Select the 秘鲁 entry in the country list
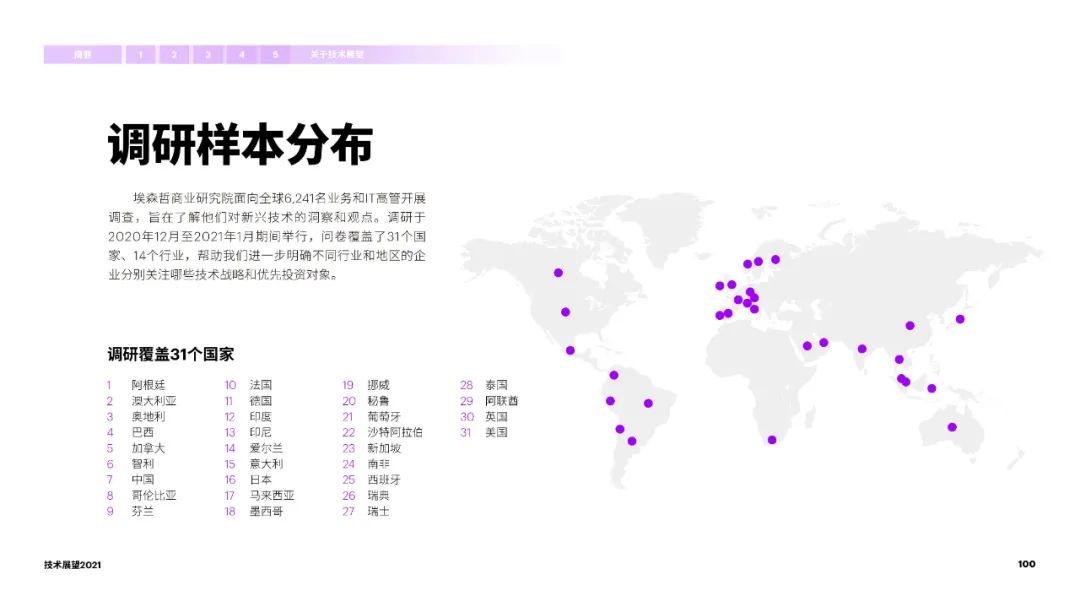The image size is (1080, 607). tap(378, 401)
